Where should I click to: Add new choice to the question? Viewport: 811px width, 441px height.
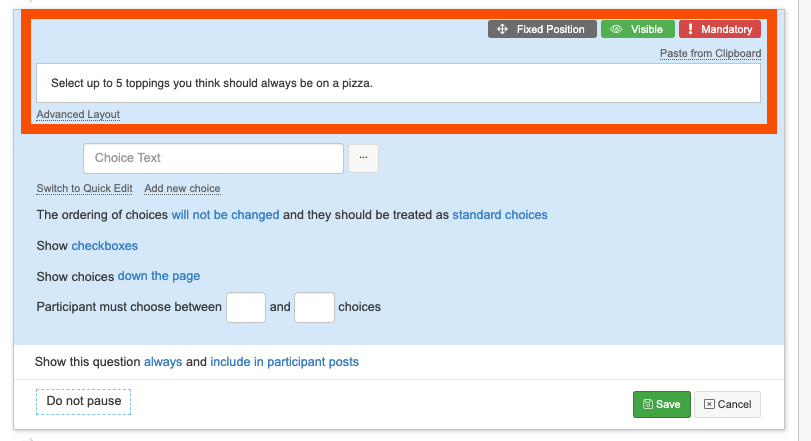pos(182,188)
